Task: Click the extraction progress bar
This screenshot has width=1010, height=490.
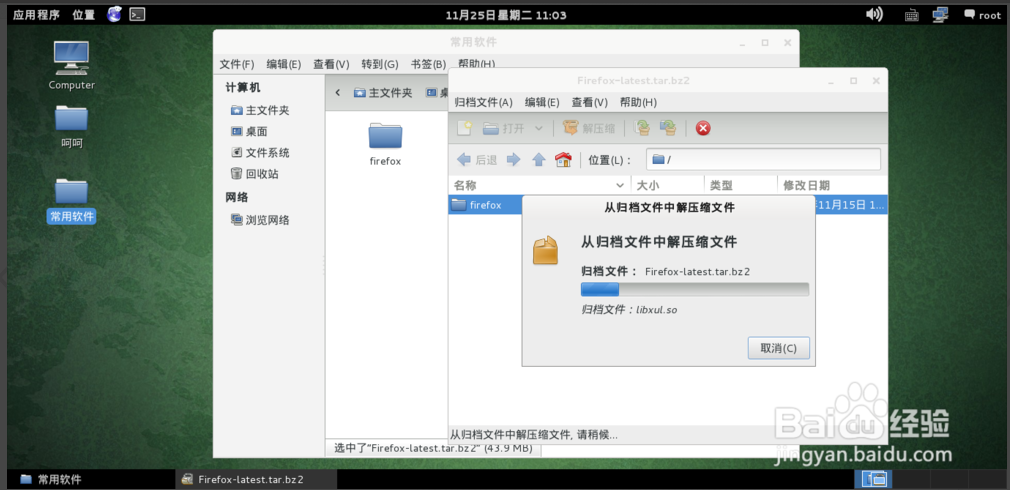Action: coord(695,289)
